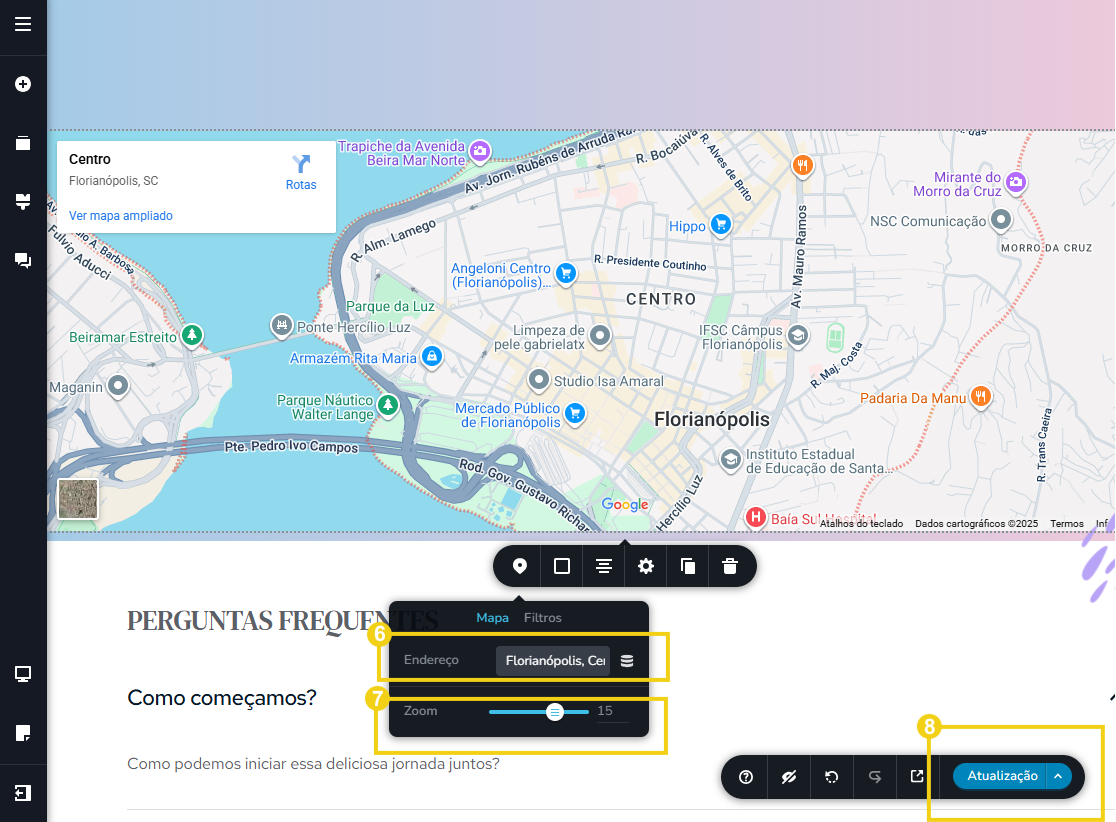
Task: Click Mercado Público de Florianópolis marker
Action: pyautogui.click(x=575, y=413)
